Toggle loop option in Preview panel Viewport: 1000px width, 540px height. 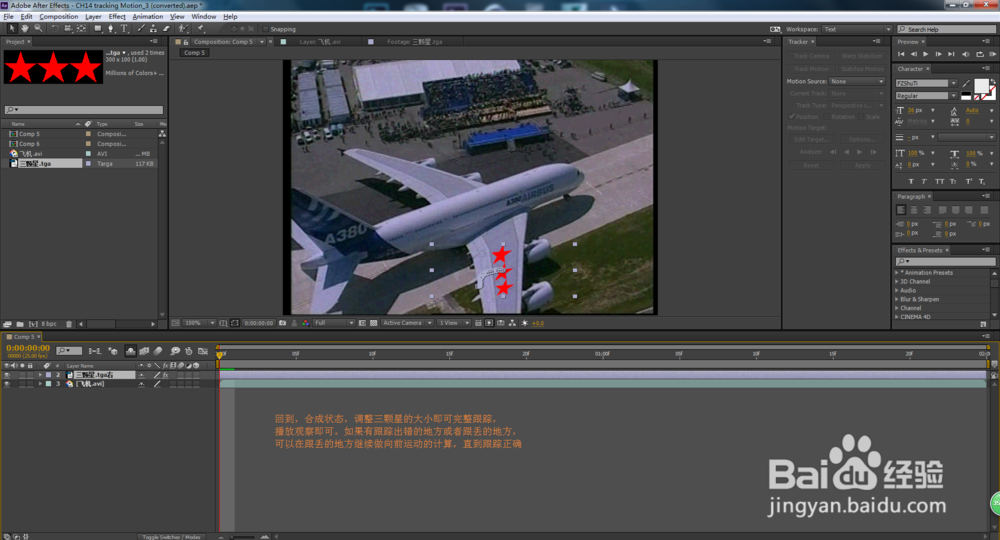pos(980,54)
